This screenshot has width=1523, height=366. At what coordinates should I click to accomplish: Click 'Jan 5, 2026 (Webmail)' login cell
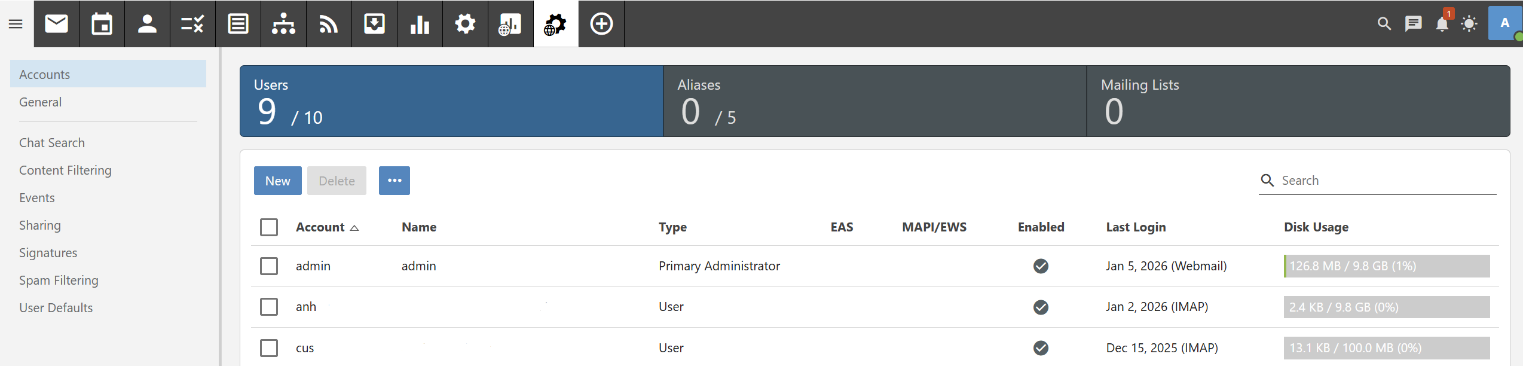(1166, 266)
